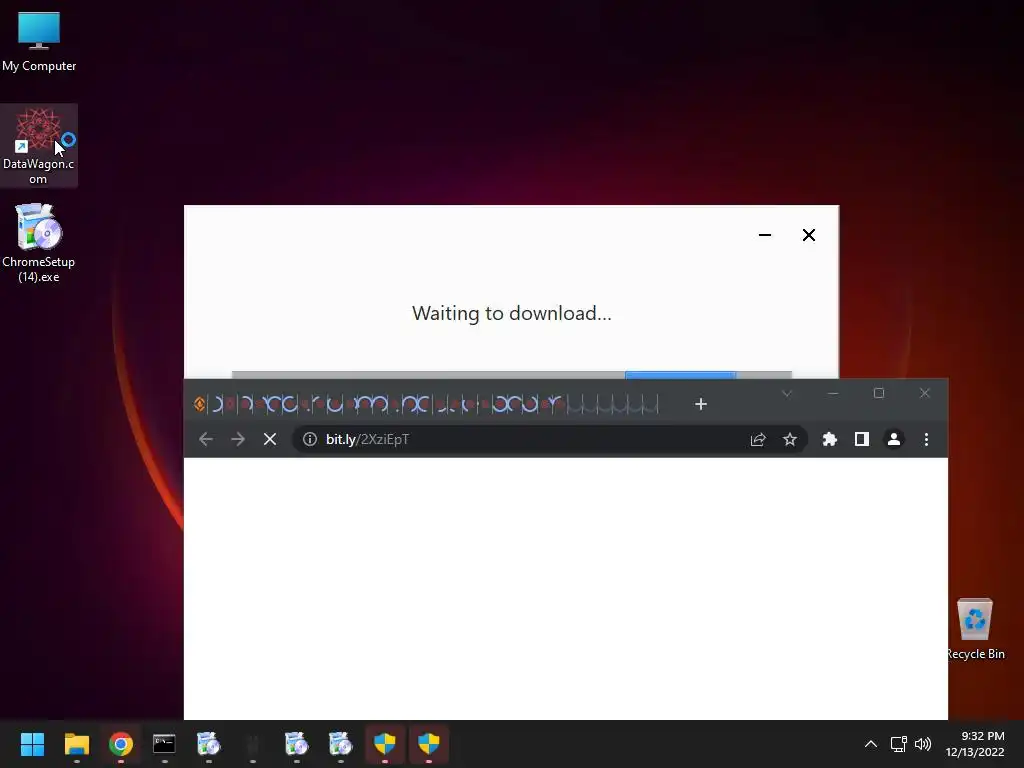Close the Chrome browser window
Screen dimensions: 1024x768
[x=925, y=393]
